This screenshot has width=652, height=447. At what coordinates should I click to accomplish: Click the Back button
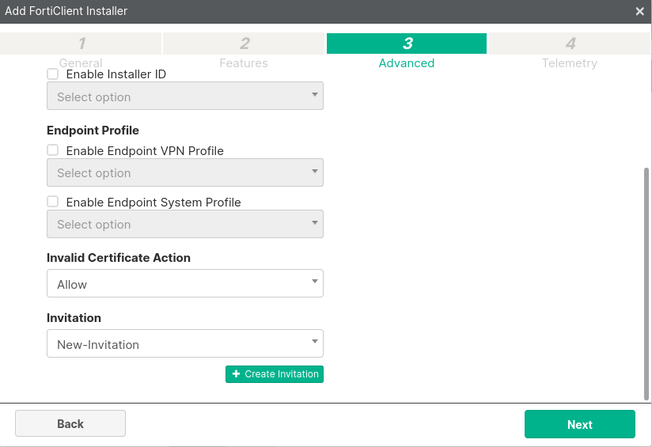(70, 424)
